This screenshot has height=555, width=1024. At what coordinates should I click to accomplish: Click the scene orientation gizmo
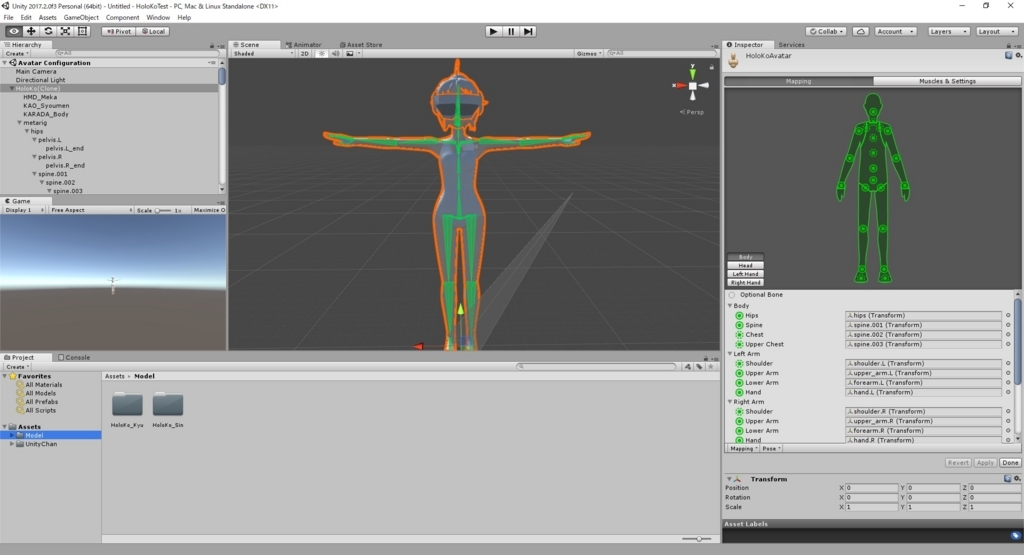(x=692, y=85)
